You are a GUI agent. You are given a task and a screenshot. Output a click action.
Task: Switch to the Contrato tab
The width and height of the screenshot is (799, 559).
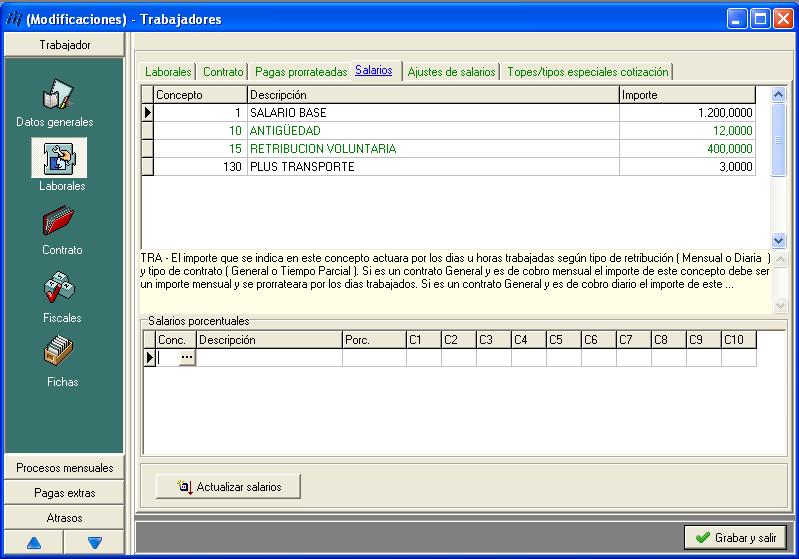click(x=223, y=72)
